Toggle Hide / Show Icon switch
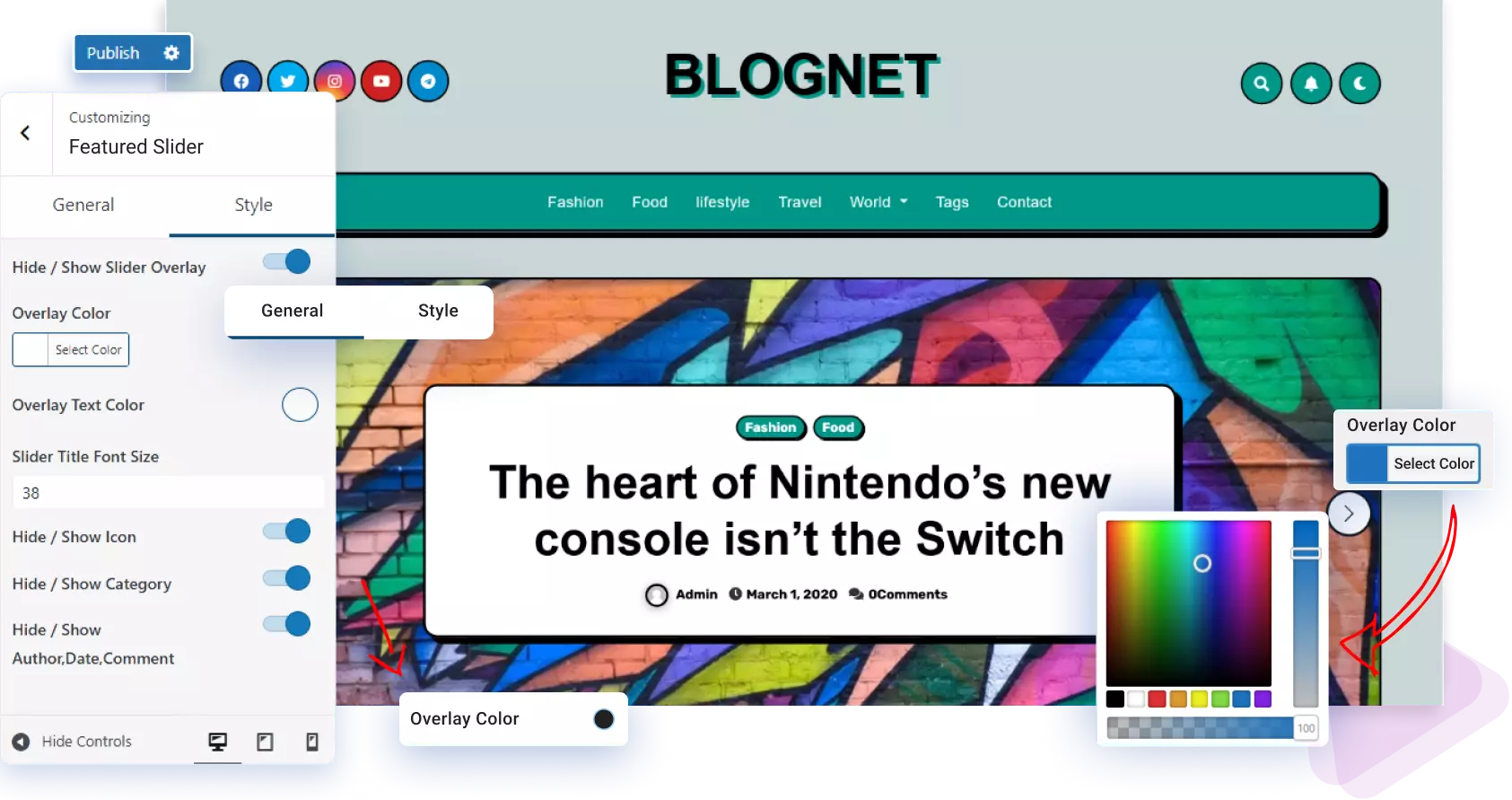Image resolution: width=1512 pixels, height=800 pixels. (x=287, y=532)
